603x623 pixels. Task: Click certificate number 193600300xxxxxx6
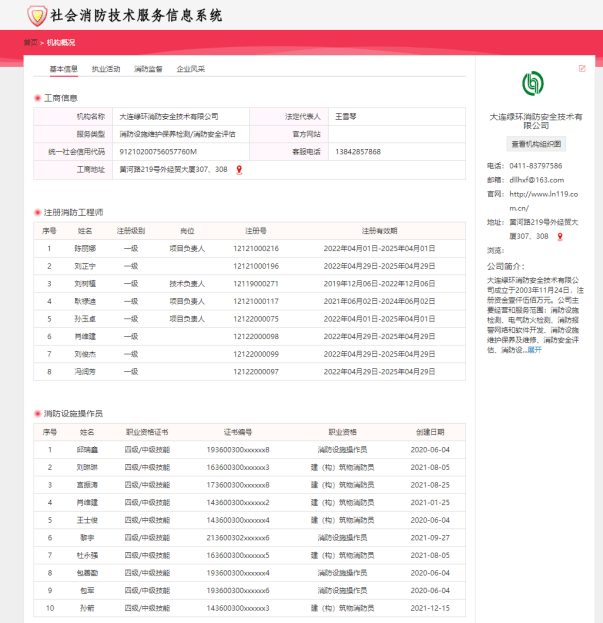click(238, 590)
